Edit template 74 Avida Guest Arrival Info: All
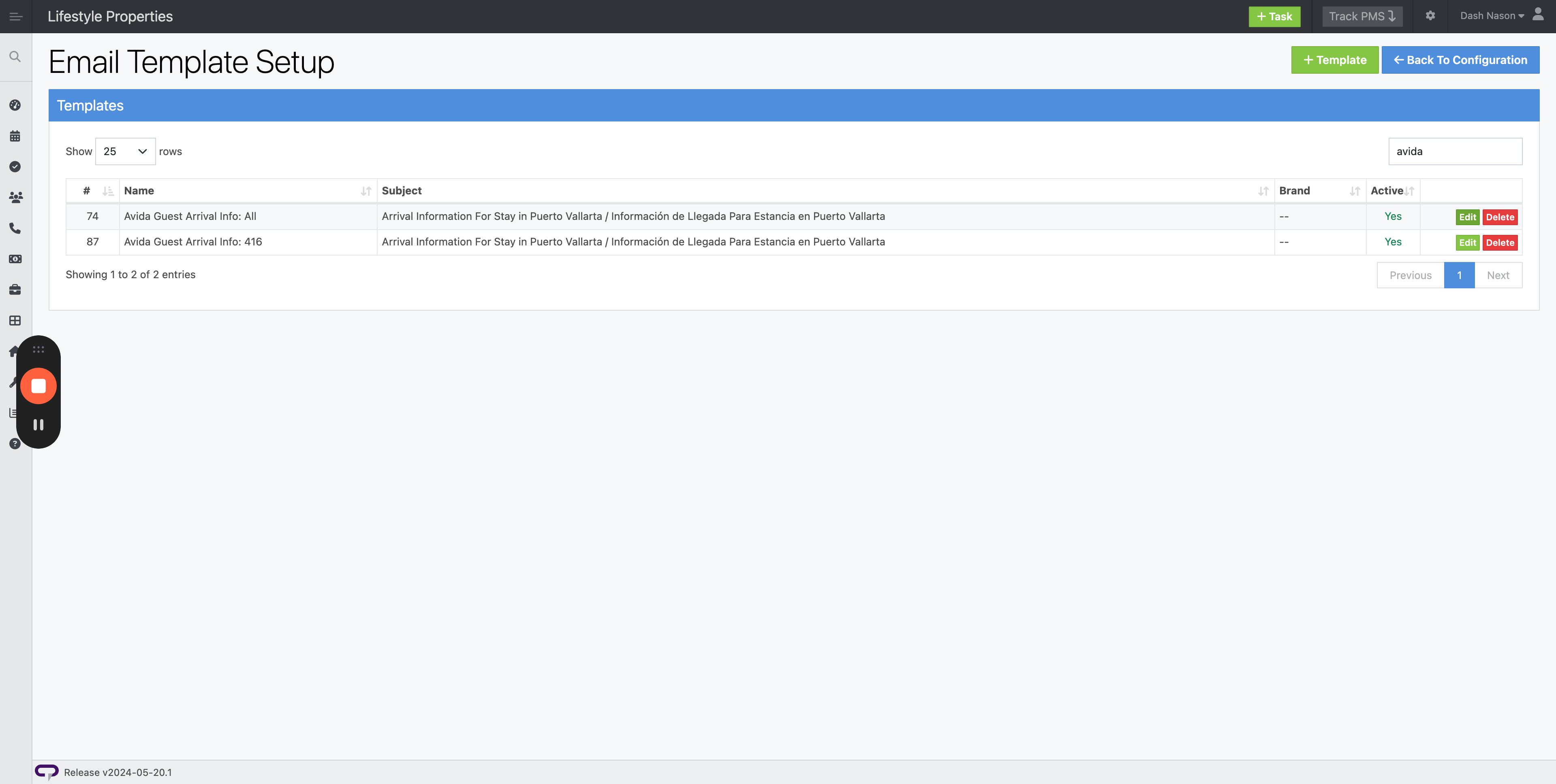Screen dimensions: 1556x784 pos(1467,217)
